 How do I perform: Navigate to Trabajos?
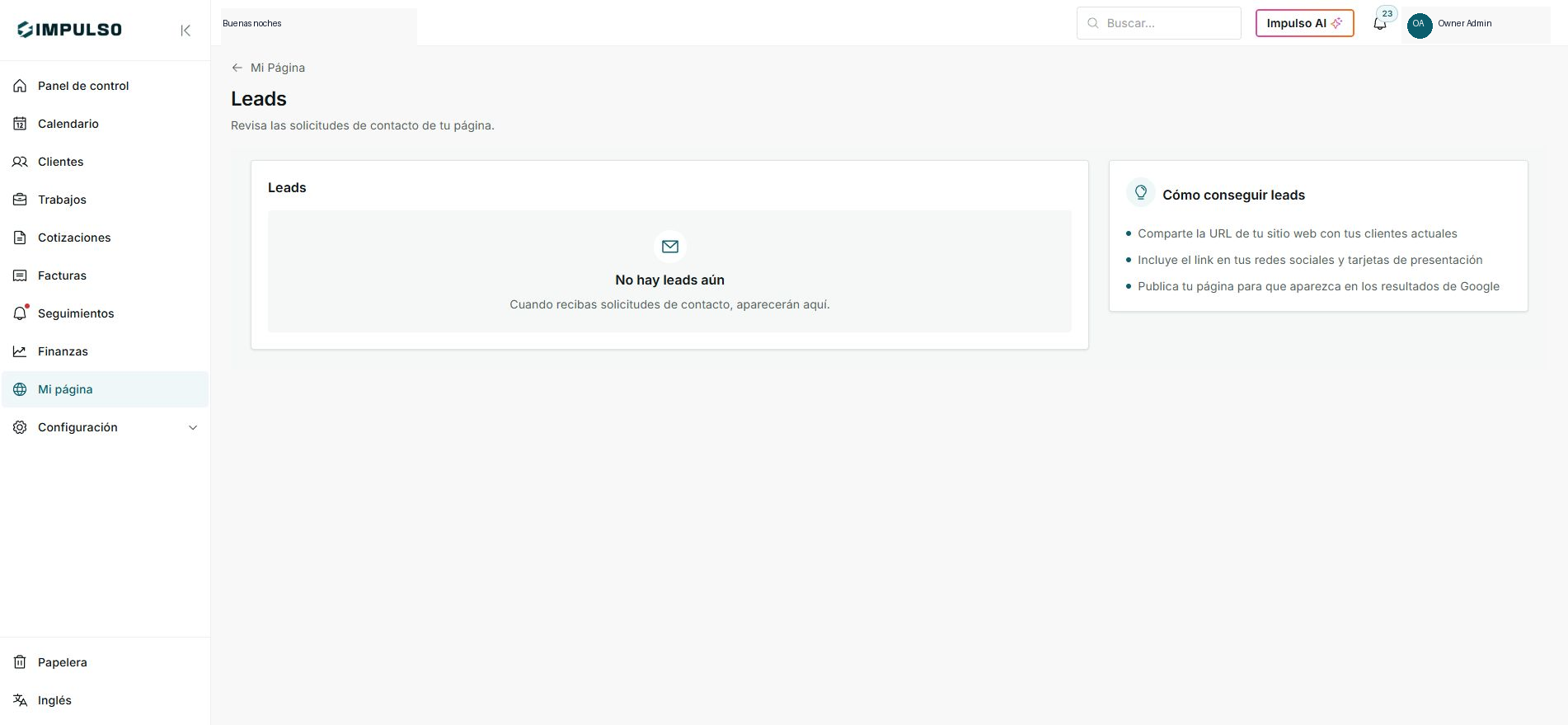(105, 200)
